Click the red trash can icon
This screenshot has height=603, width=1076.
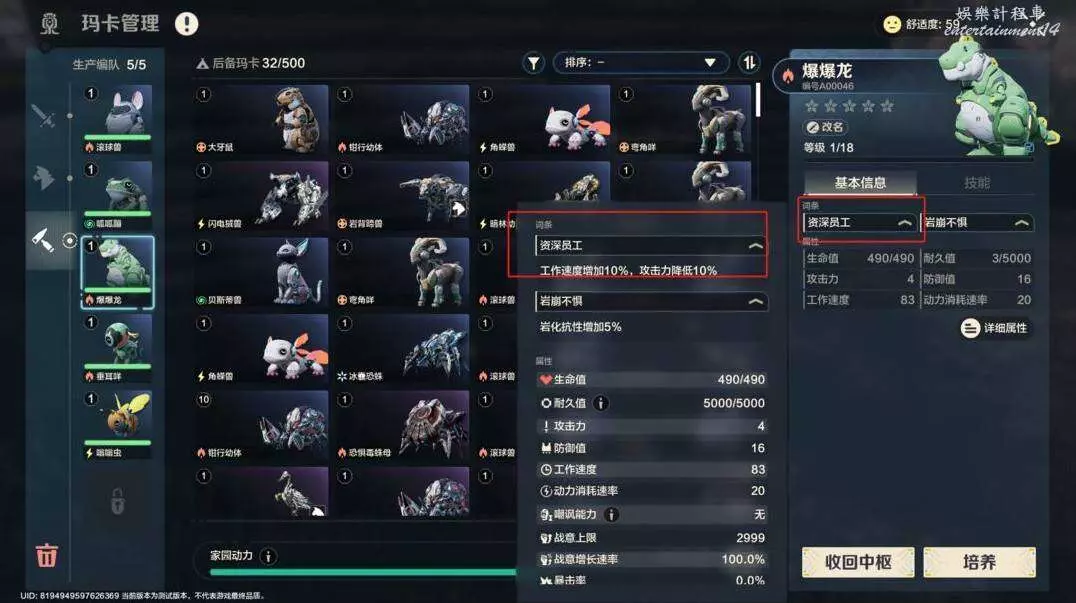tap(47, 554)
